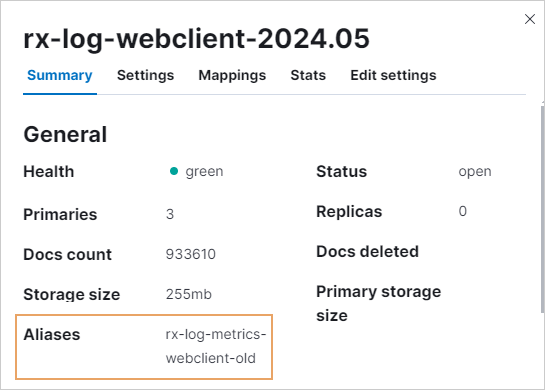The image size is (545, 390).
Task: Click the Docs deleted label
Action: coord(367,252)
